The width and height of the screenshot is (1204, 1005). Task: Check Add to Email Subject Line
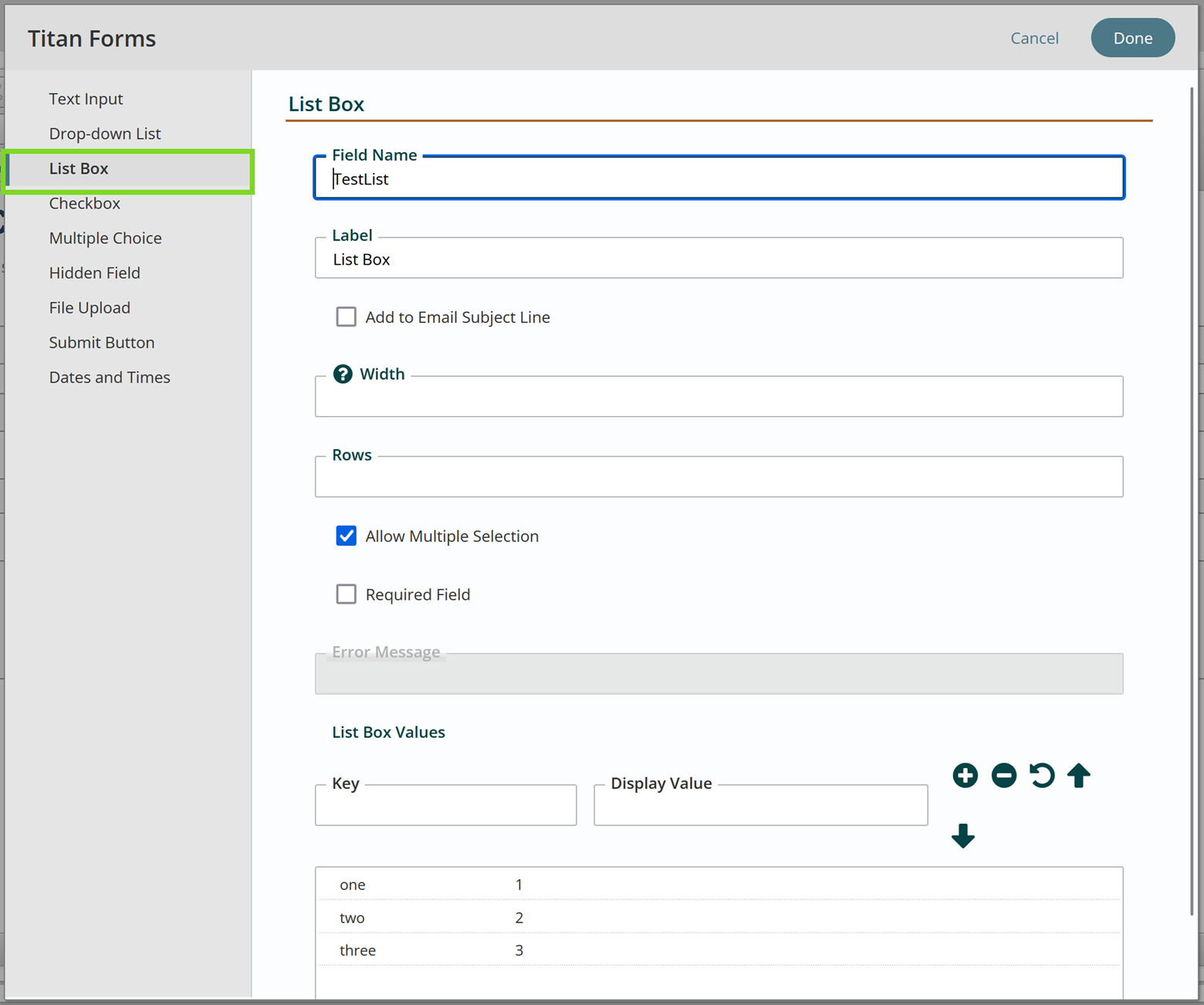(x=347, y=316)
